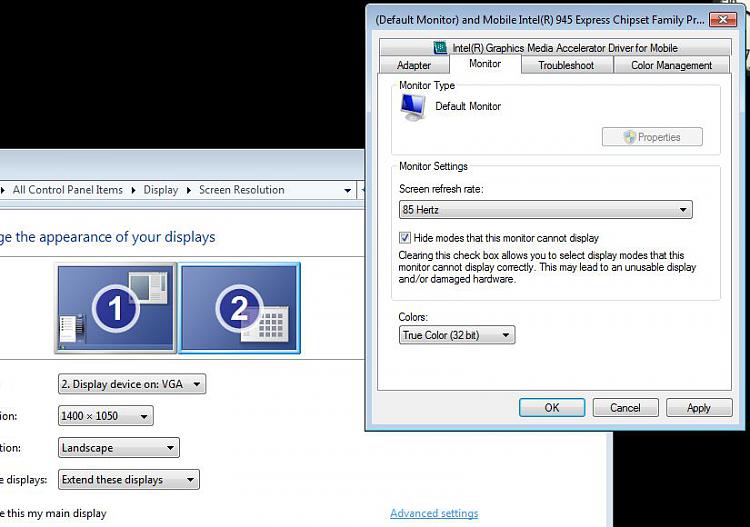Open the Screen refresh rate dropdown

click(x=545, y=209)
